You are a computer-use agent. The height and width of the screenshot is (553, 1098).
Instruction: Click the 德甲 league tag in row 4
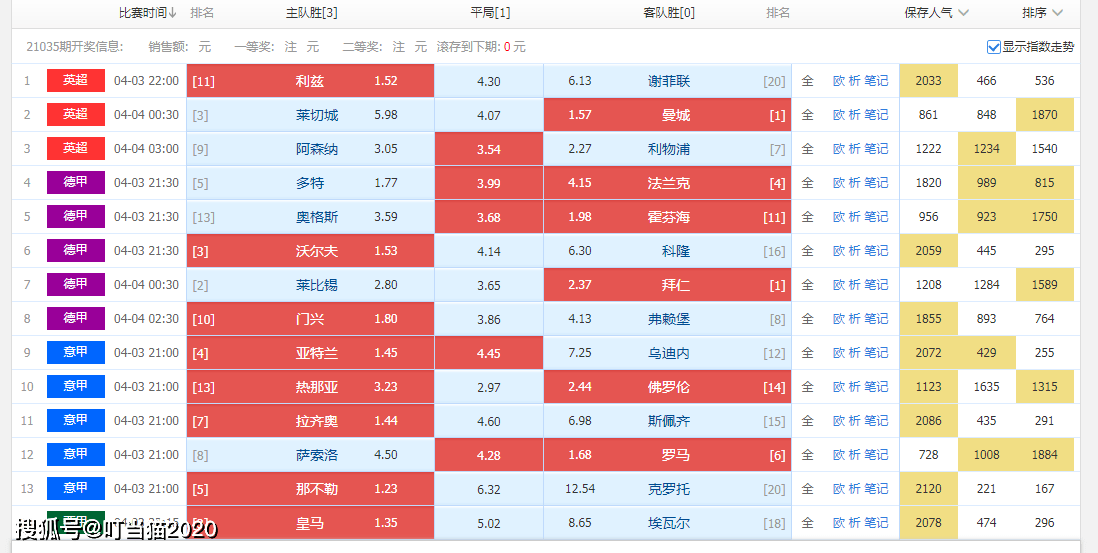76,183
